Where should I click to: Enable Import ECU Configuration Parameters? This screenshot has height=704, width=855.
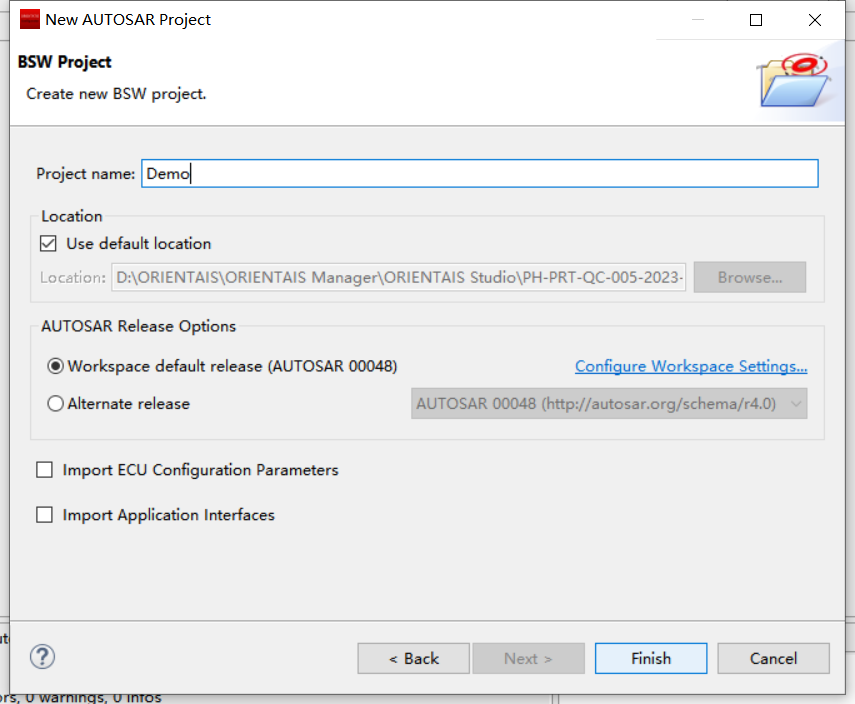click(44, 470)
